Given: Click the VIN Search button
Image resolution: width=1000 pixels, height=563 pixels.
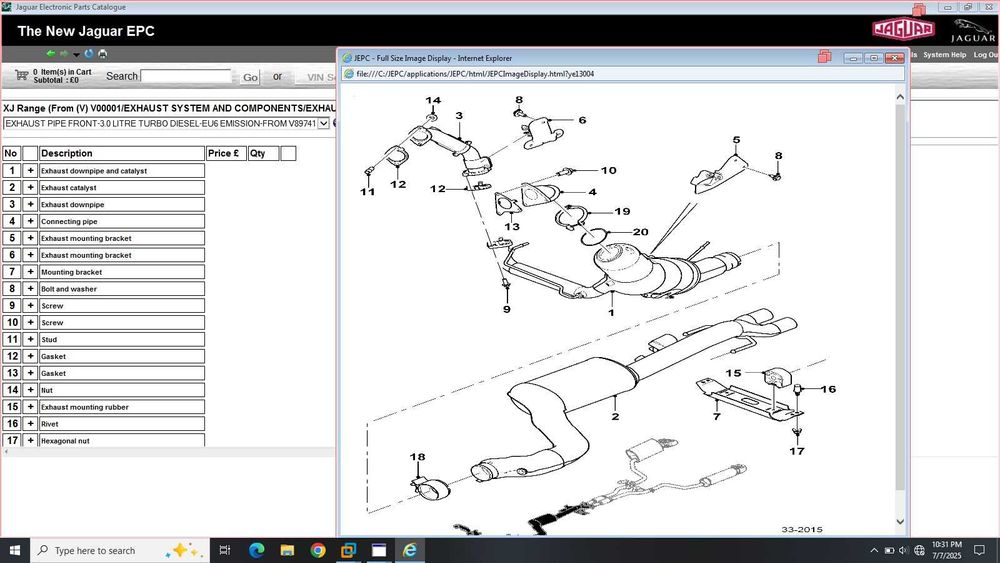Looking at the screenshot, I should point(315,77).
